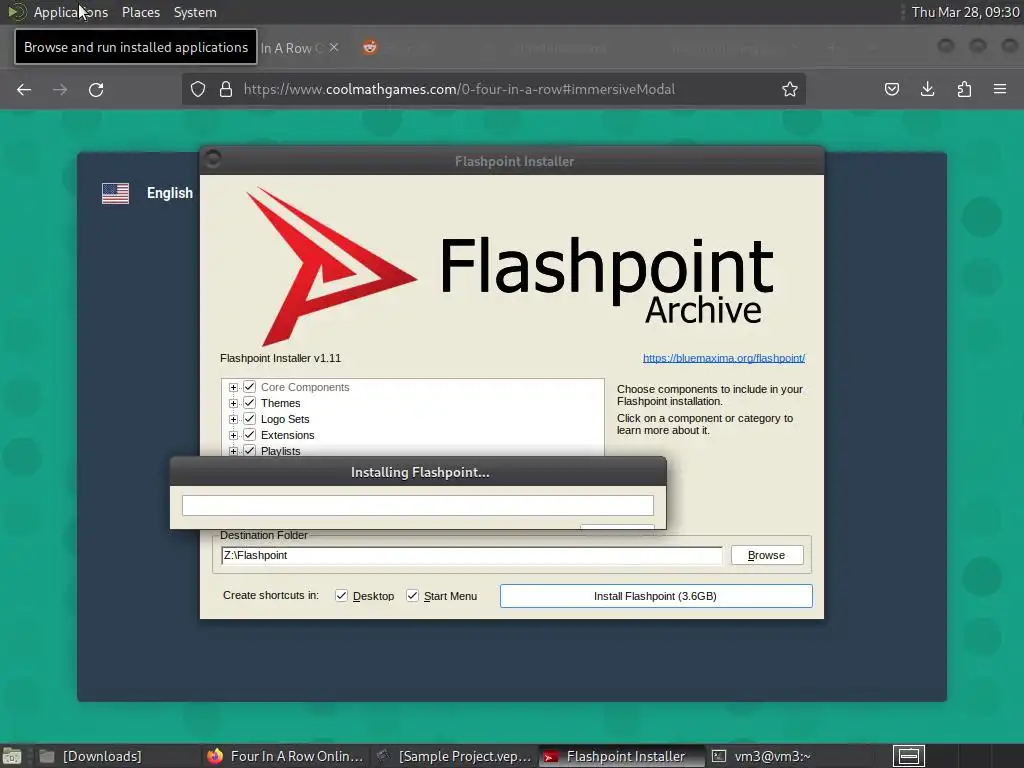1024x768 pixels.
Task: Open the Firefox downloads arrow icon
Action: [927, 89]
